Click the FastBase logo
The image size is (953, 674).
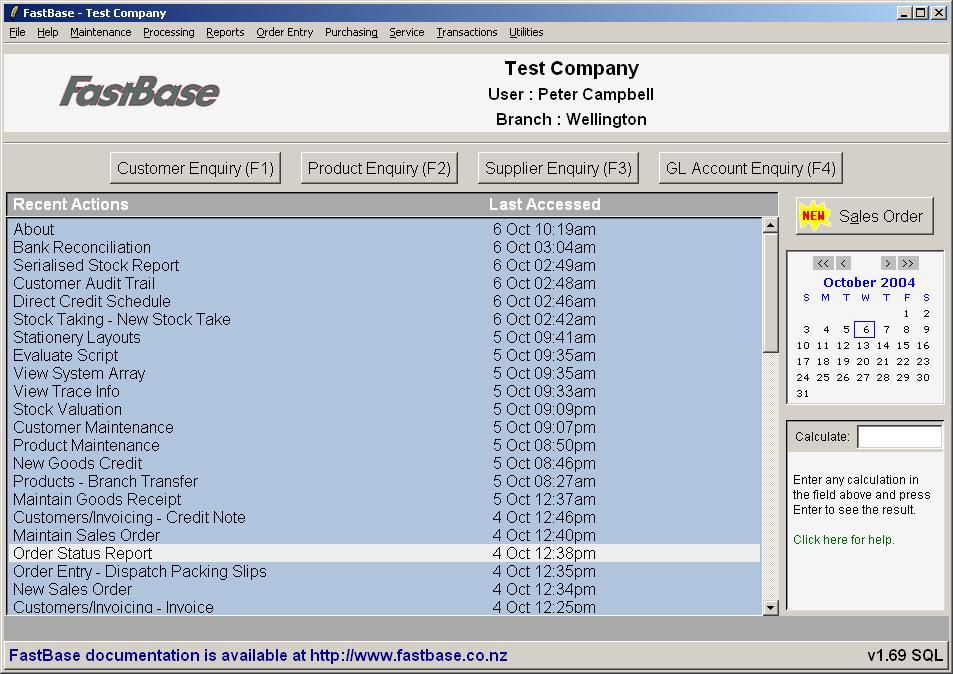[139, 92]
